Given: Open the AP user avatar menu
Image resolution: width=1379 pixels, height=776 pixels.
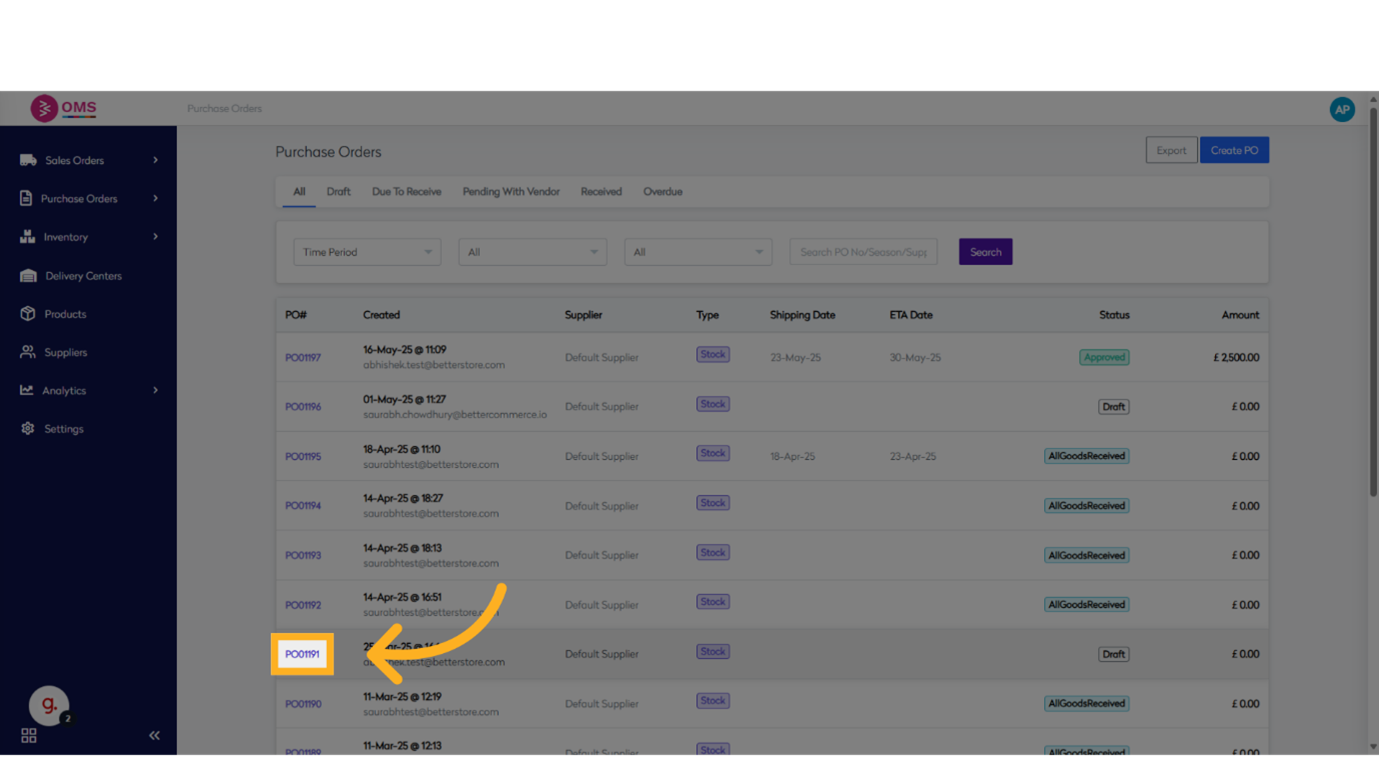Looking at the screenshot, I should (1342, 110).
